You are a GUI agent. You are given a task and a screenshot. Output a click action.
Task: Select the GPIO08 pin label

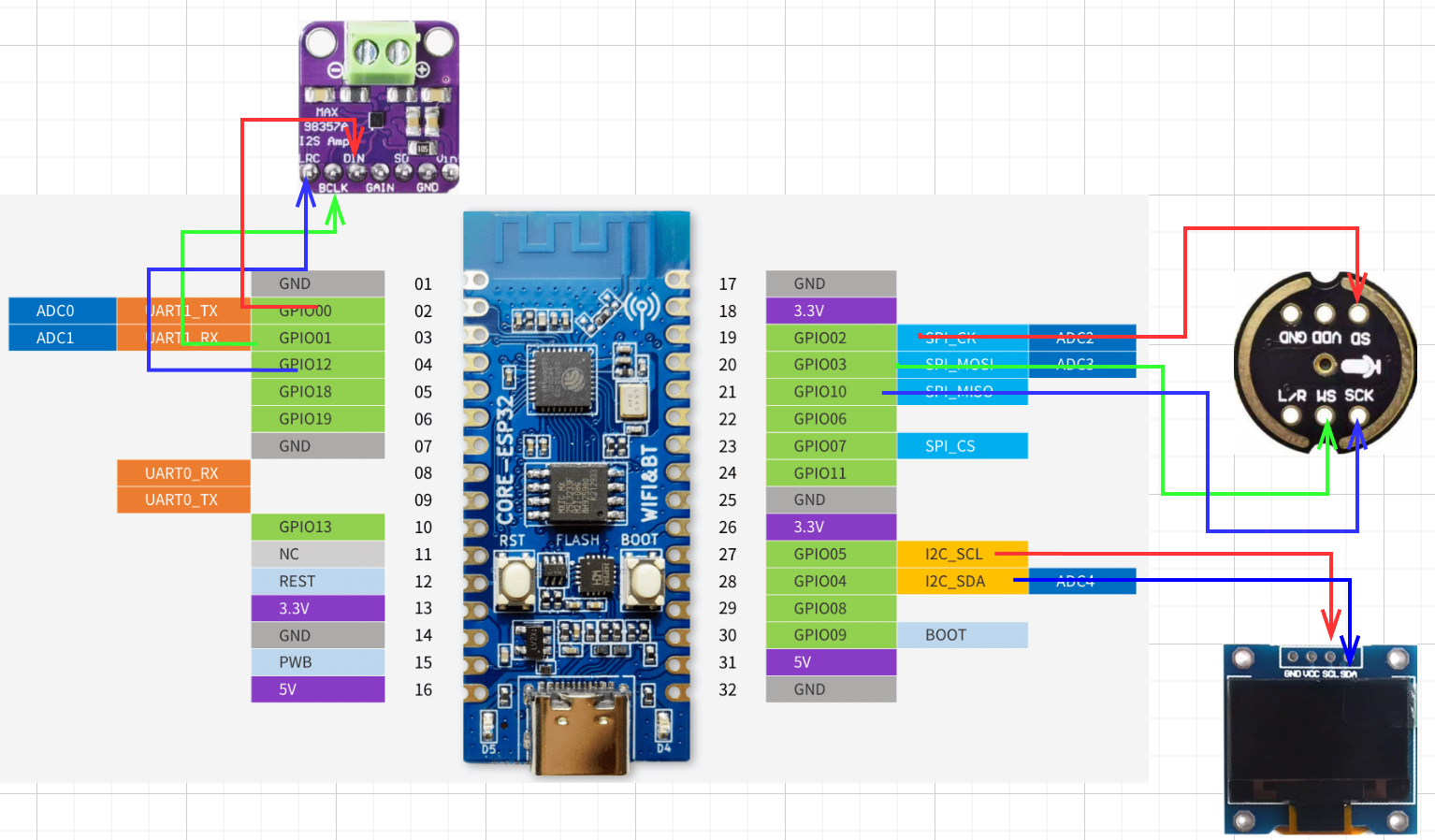[831, 608]
